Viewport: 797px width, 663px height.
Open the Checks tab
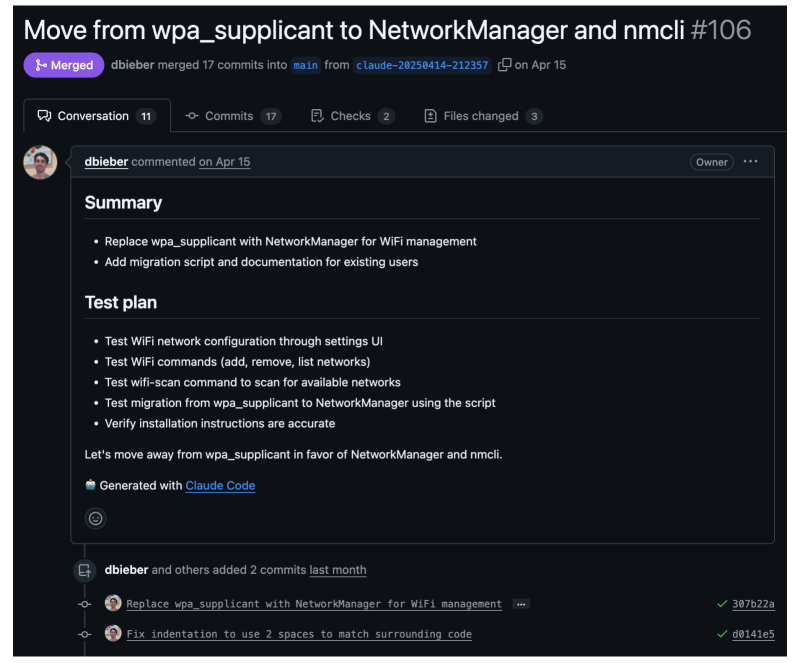(x=352, y=116)
